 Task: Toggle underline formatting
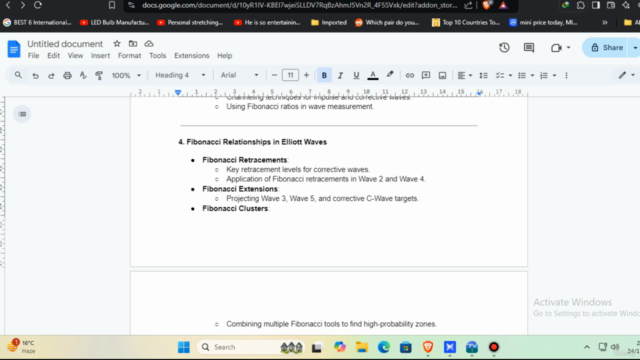[x=356, y=76]
